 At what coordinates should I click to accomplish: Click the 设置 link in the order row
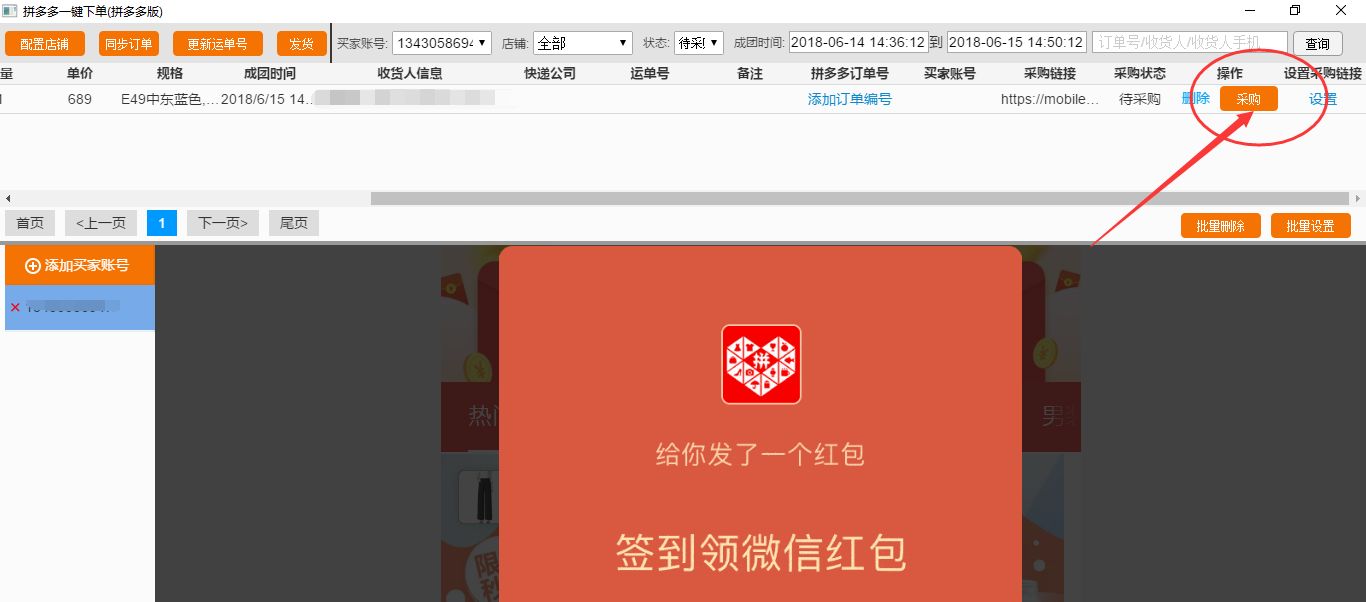pyautogui.click(x=1323, y=99)
